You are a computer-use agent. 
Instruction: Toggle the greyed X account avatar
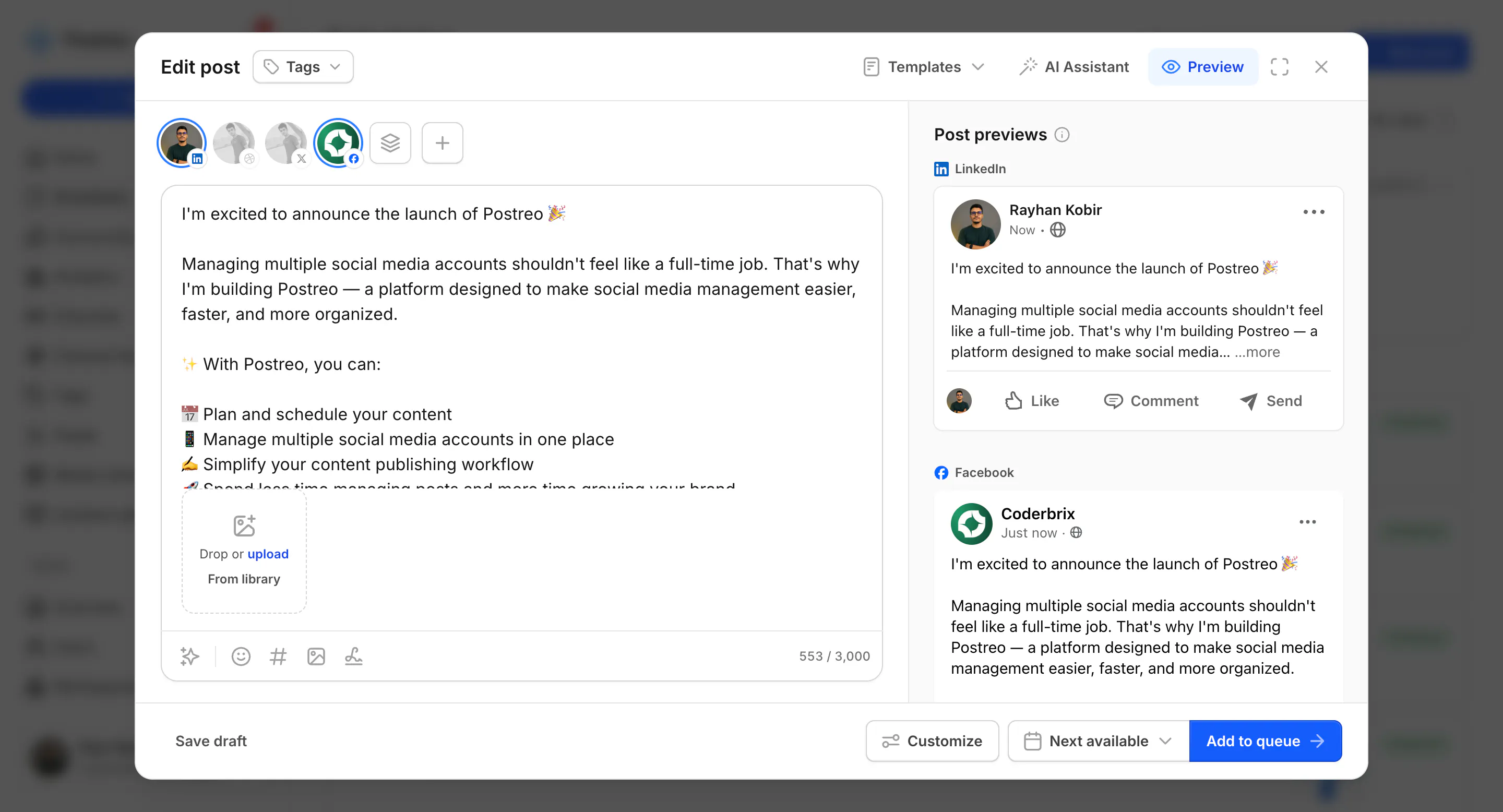click(x=286, y=143)
